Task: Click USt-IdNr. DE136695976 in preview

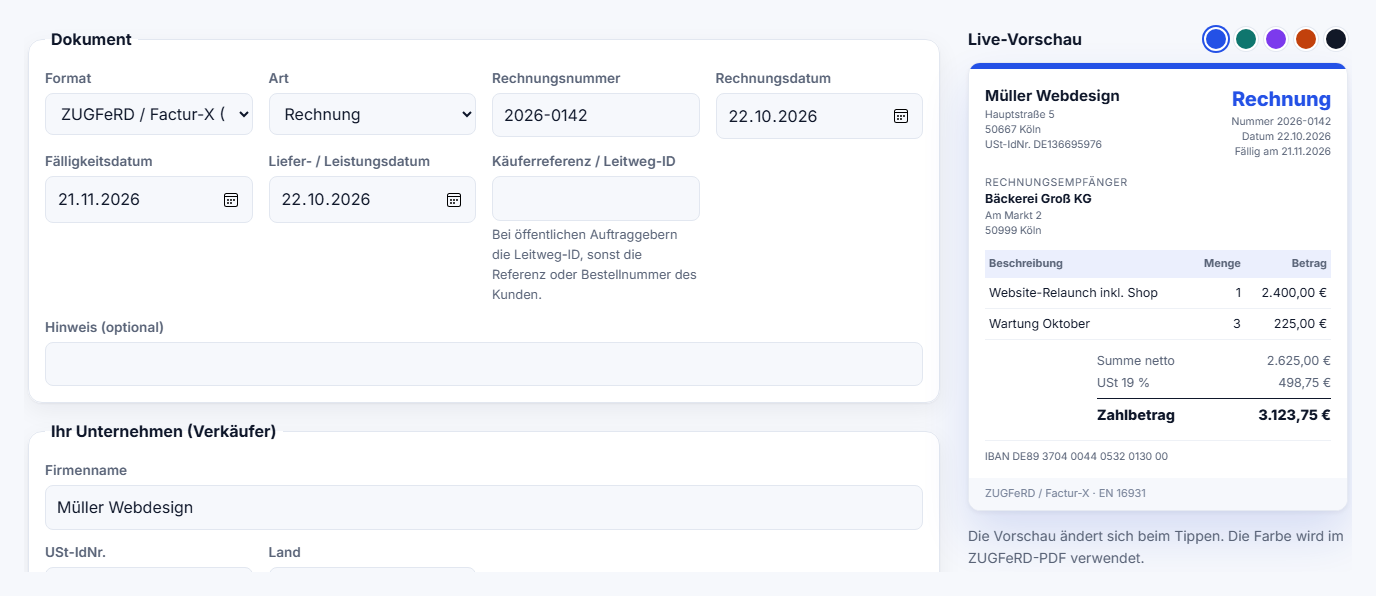Action: (1043, 144)
